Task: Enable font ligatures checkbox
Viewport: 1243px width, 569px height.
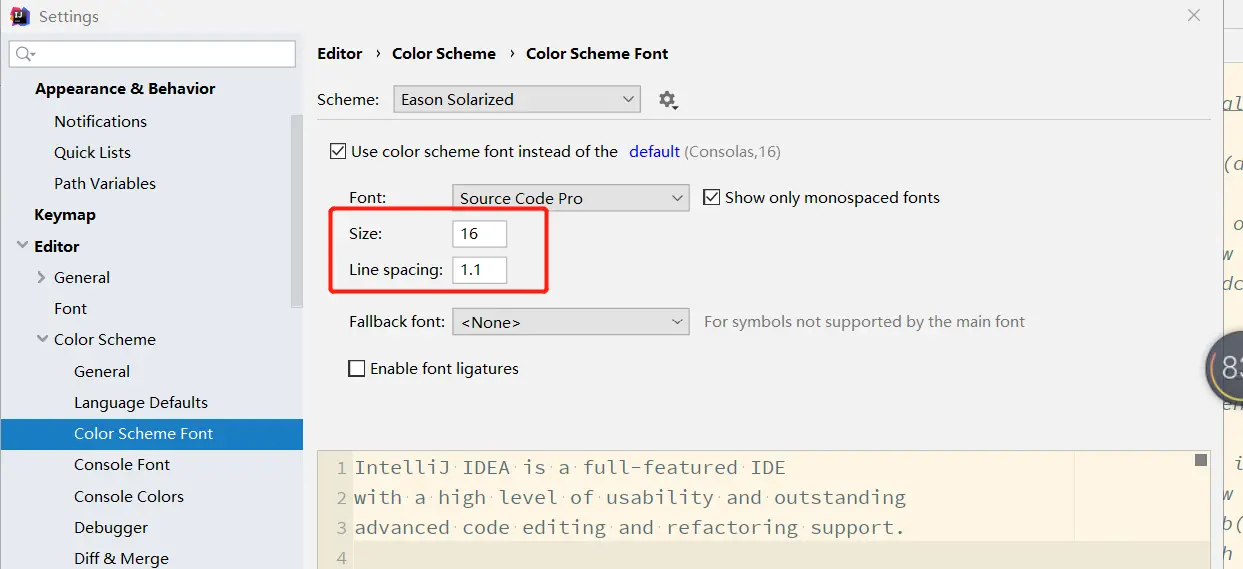Action: pyautogui.click(x=356, y=369)
